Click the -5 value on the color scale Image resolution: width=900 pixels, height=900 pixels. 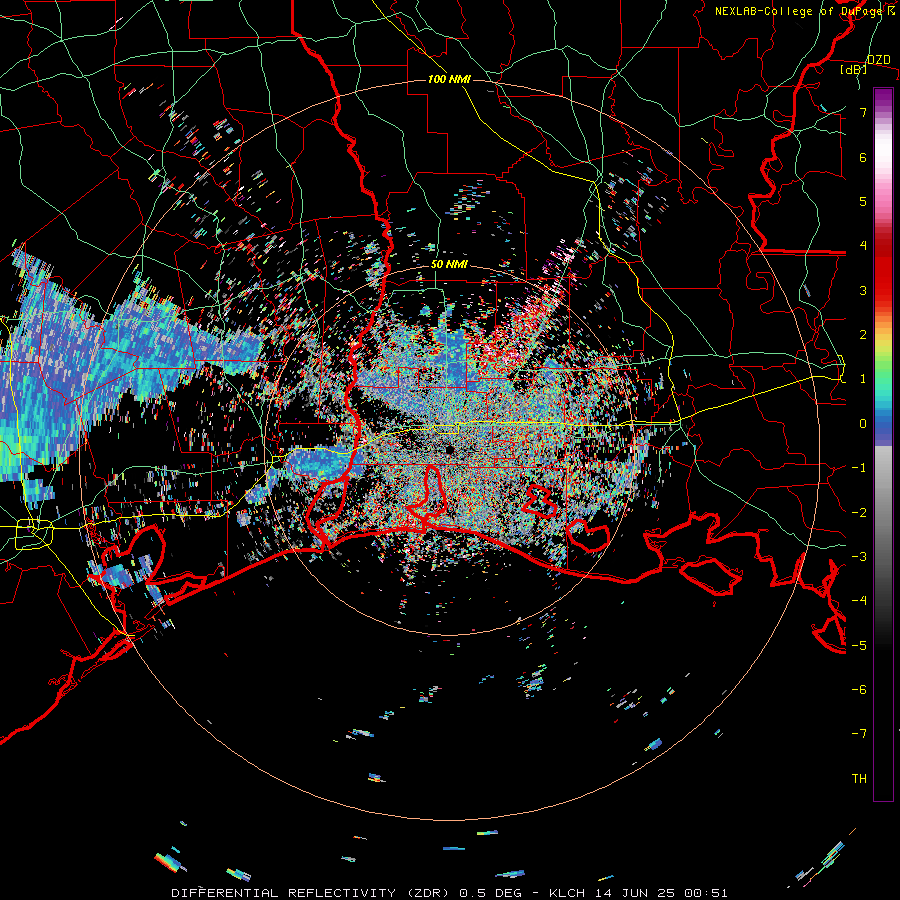859,646
